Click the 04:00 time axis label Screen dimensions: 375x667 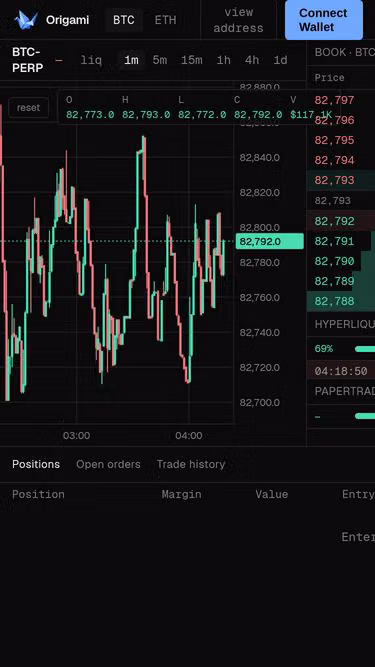(189, 436)
